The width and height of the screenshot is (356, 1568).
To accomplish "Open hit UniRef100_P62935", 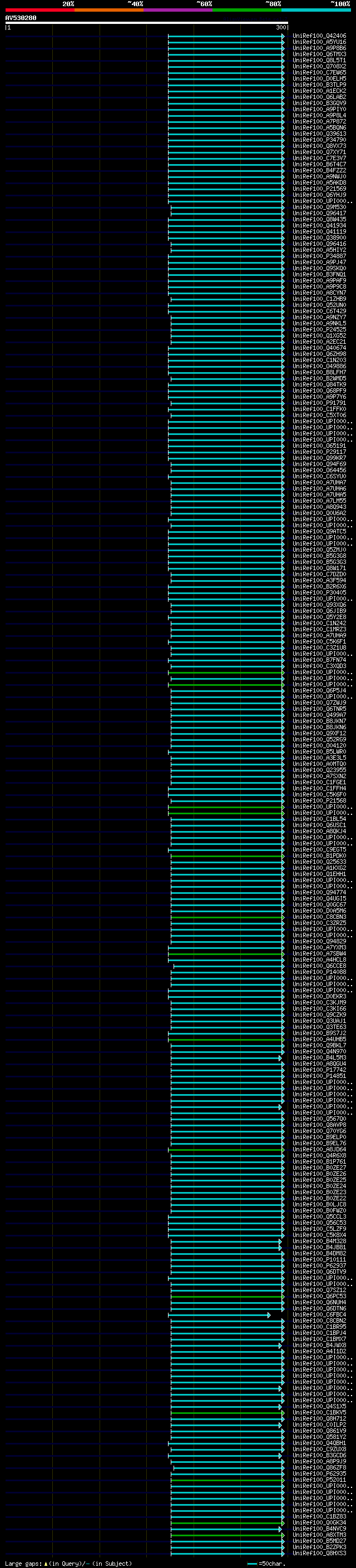I will click(x=319, y=1473).
